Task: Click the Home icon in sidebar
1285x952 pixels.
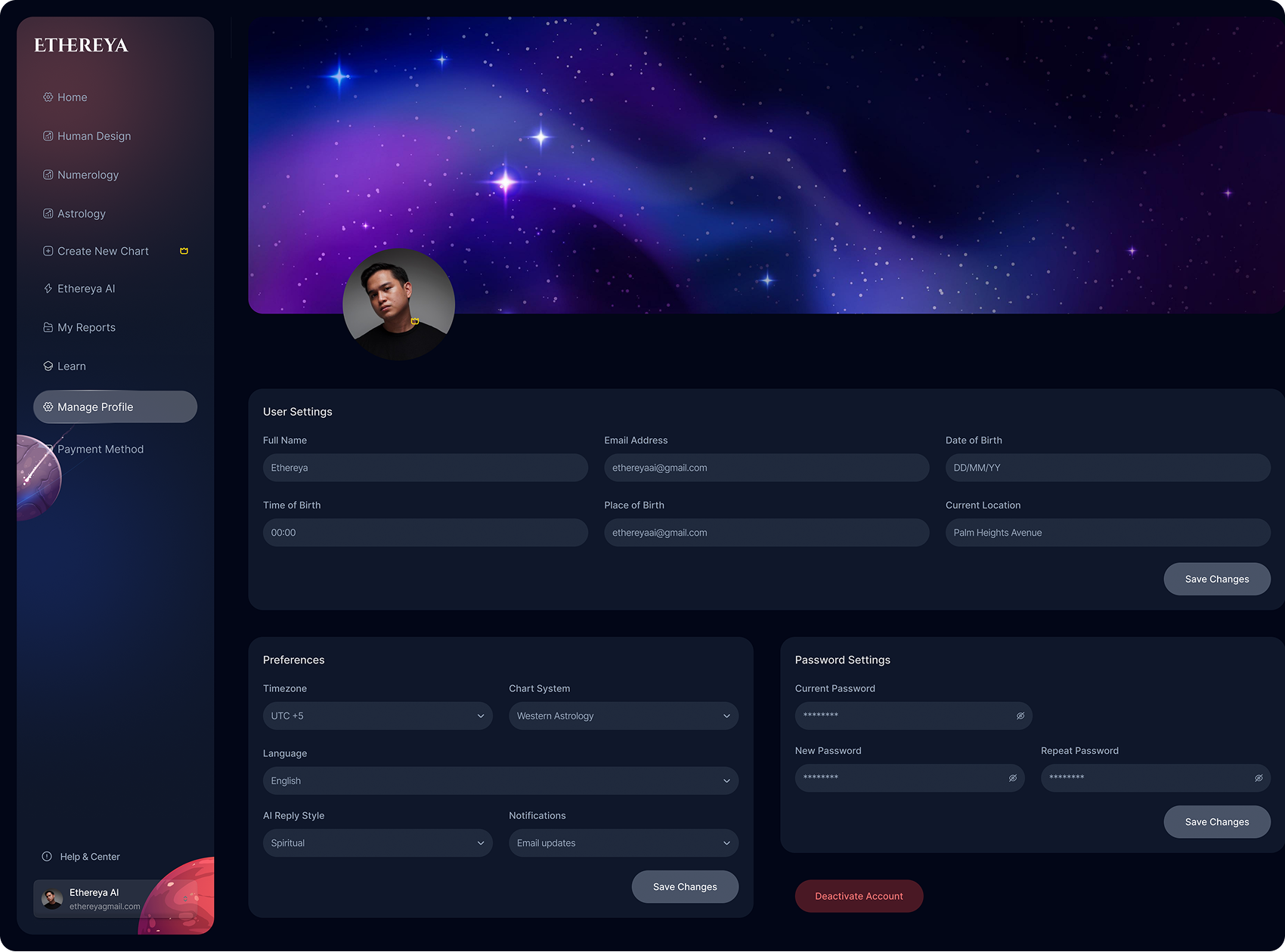Action: (x=48, y=97)
